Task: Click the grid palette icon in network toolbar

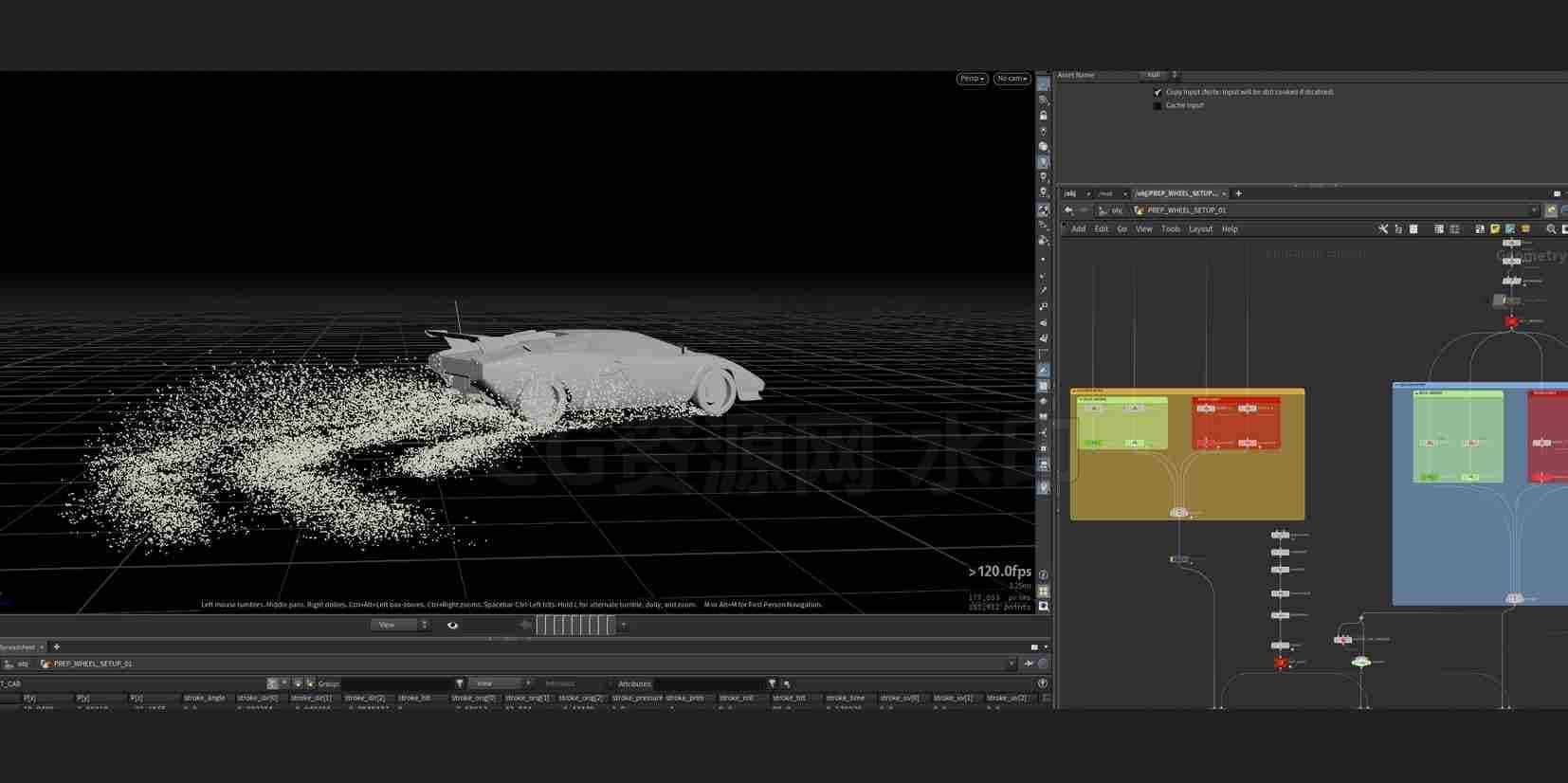Action: [x=1413, y=229]
